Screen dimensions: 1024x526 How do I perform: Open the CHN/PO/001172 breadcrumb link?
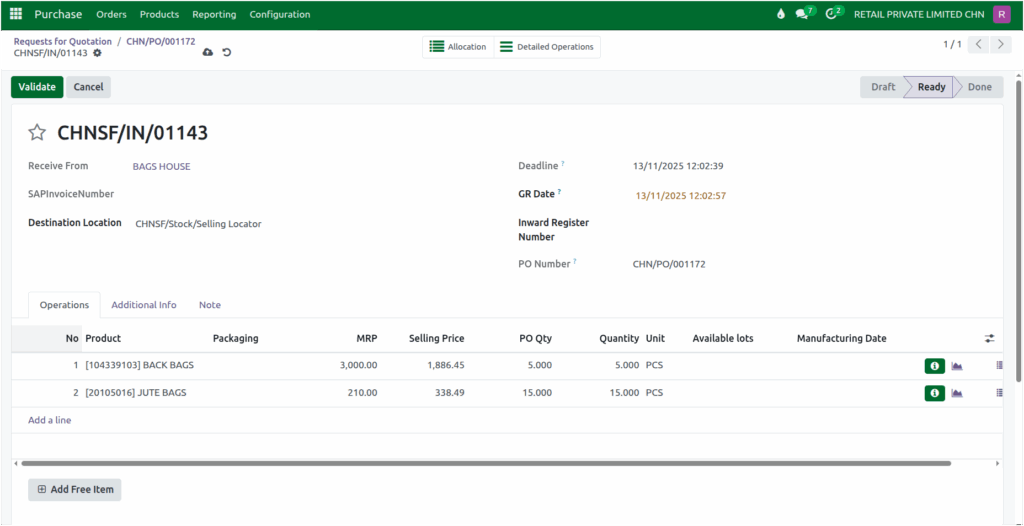(x=161, y=41)
